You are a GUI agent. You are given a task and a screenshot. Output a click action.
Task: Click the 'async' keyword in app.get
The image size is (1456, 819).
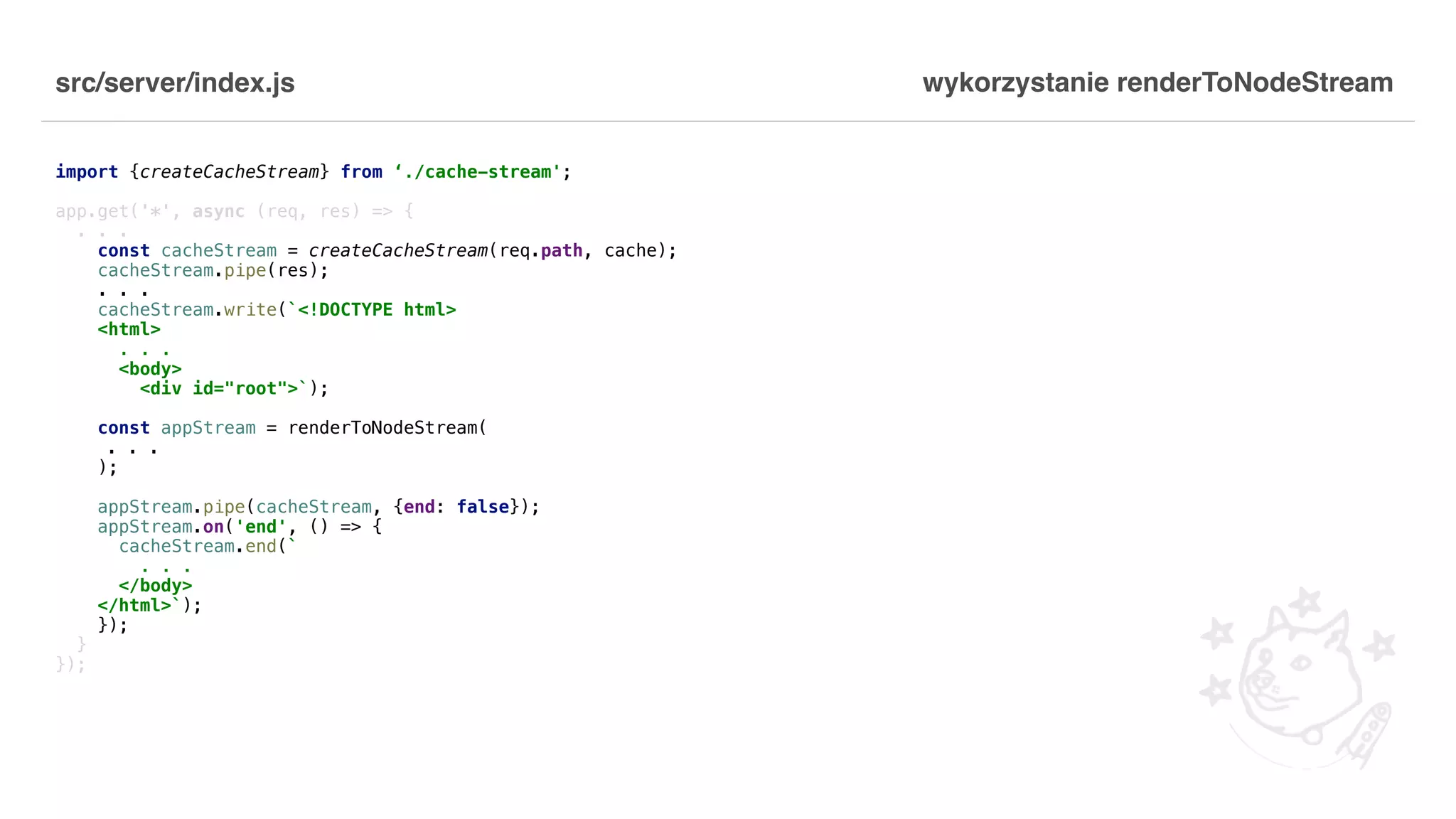click(x=218, y=211)
